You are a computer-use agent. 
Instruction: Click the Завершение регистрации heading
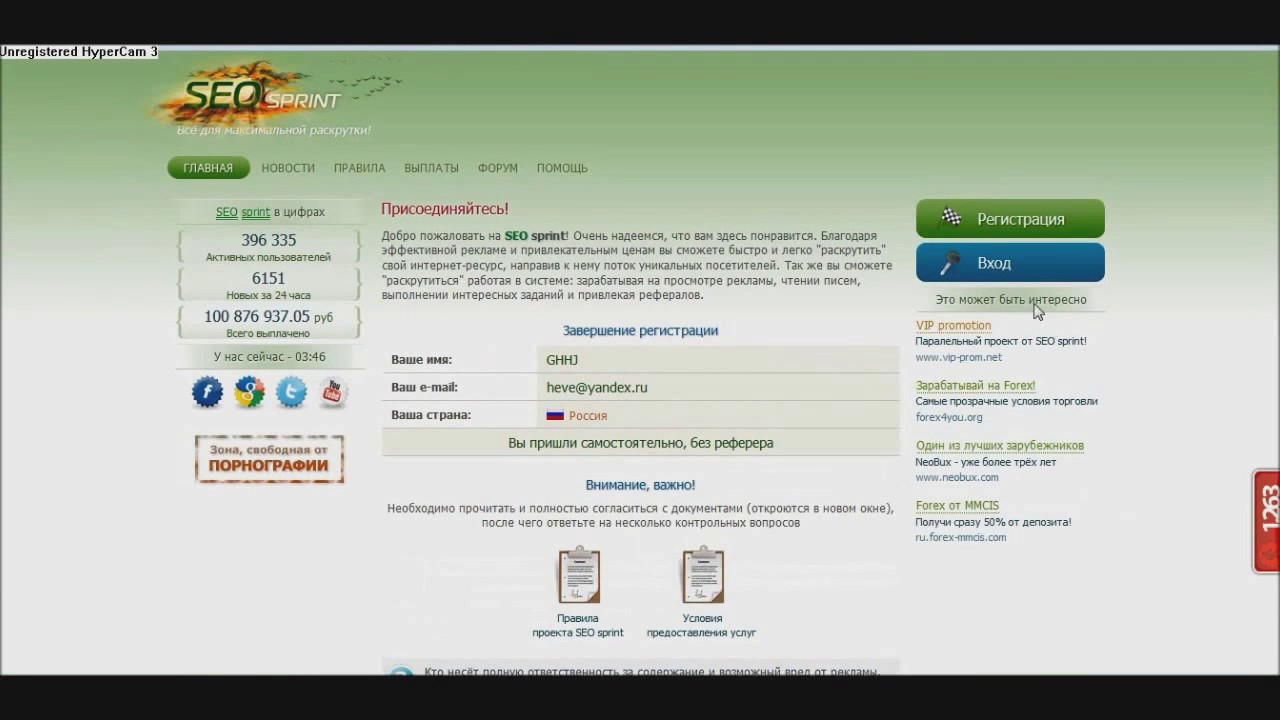coord(640,330)
